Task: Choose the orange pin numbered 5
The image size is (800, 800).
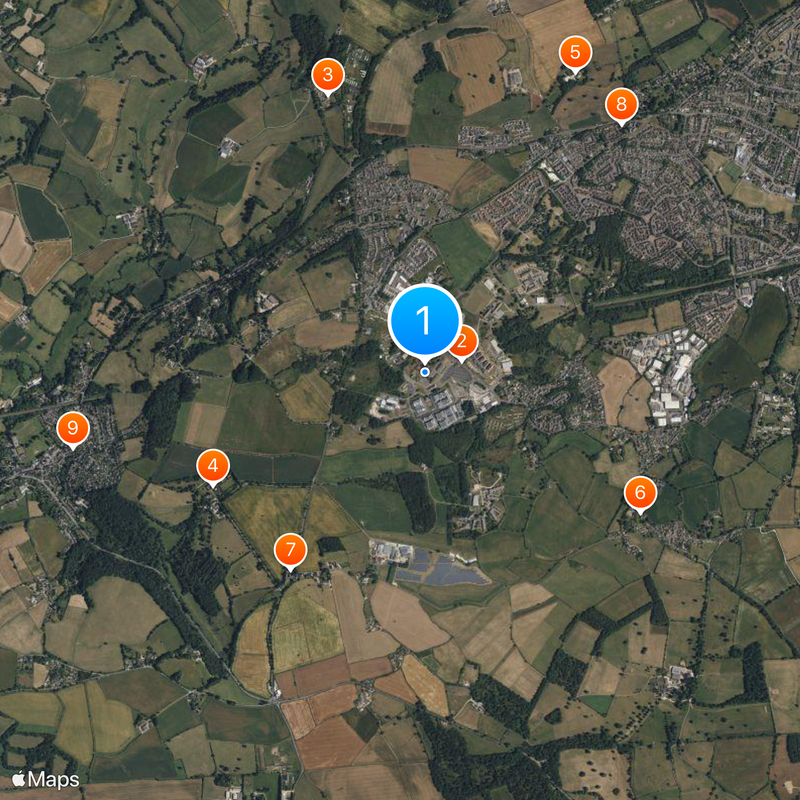Action: [x=575, y=55]
